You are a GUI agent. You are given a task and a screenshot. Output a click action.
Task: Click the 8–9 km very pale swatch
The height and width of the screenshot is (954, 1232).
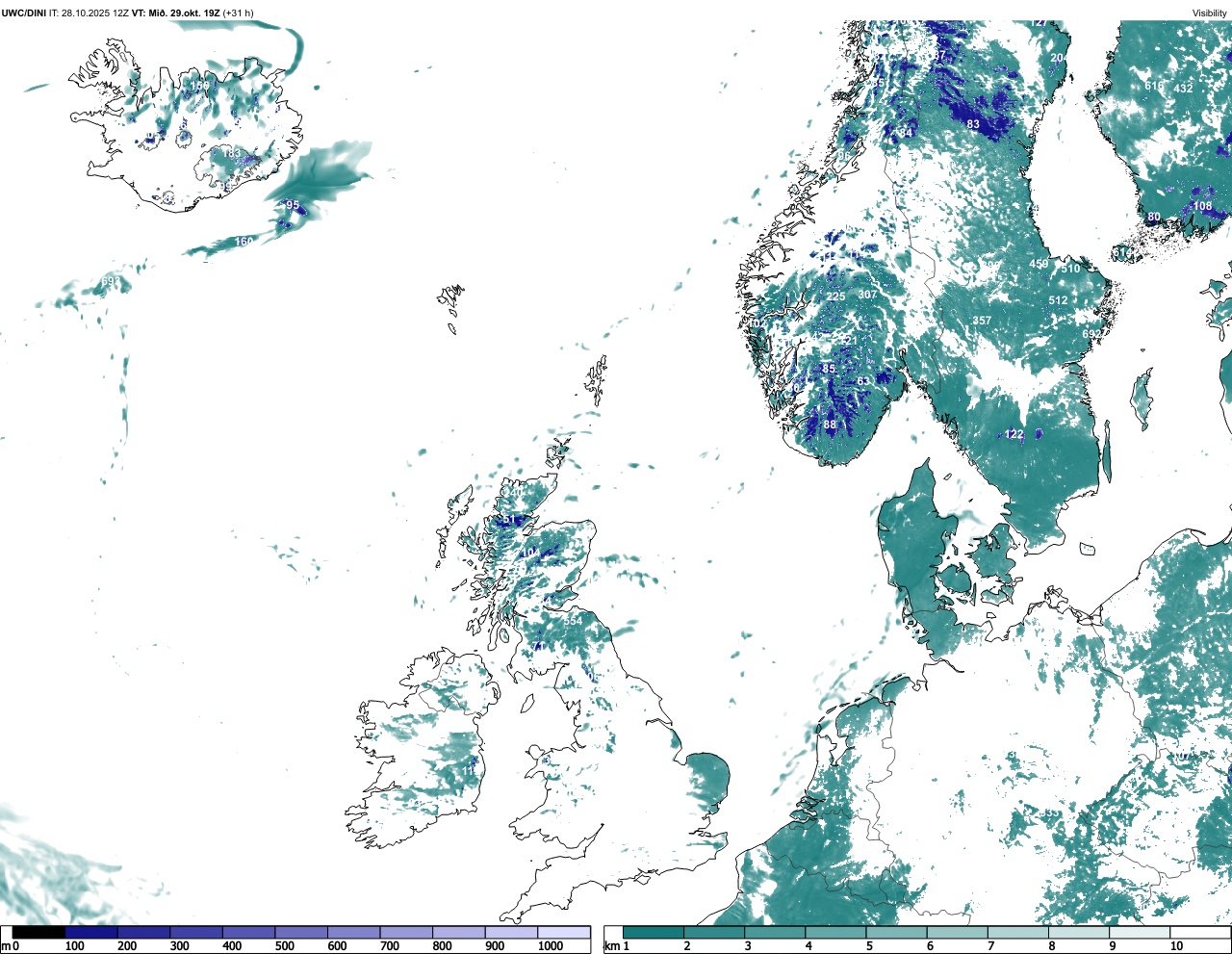click(1078, 932)
